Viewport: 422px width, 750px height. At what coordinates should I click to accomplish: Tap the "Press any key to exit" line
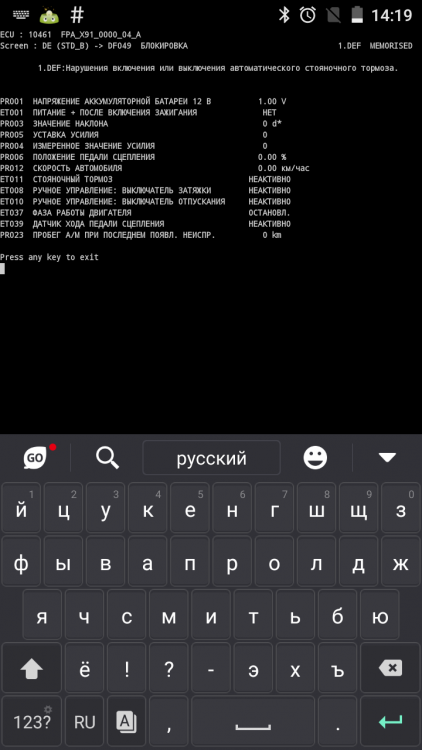point(49,257)
